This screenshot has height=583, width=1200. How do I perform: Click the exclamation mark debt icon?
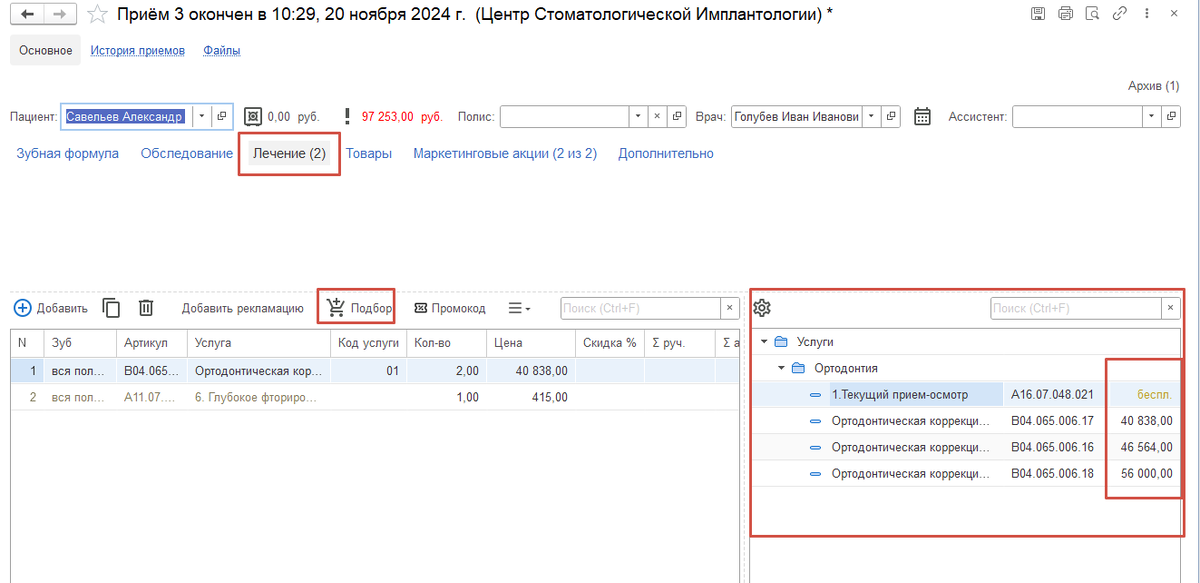[x=347, y=116]
